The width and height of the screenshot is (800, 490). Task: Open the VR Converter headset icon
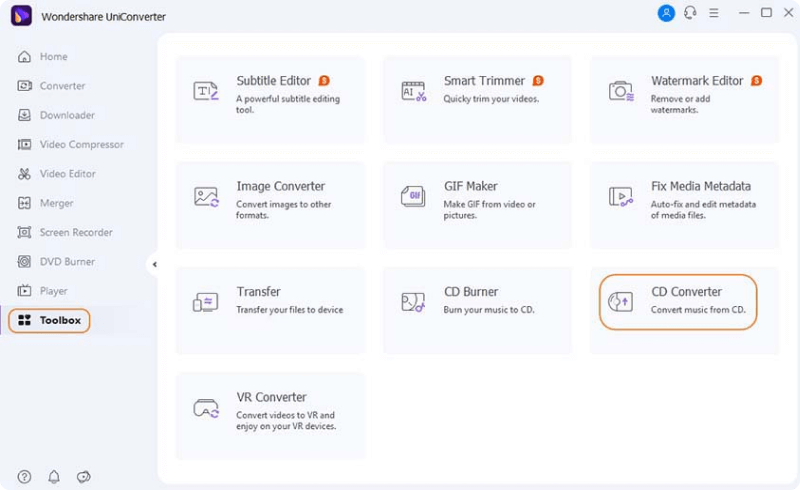pos(206,408)
